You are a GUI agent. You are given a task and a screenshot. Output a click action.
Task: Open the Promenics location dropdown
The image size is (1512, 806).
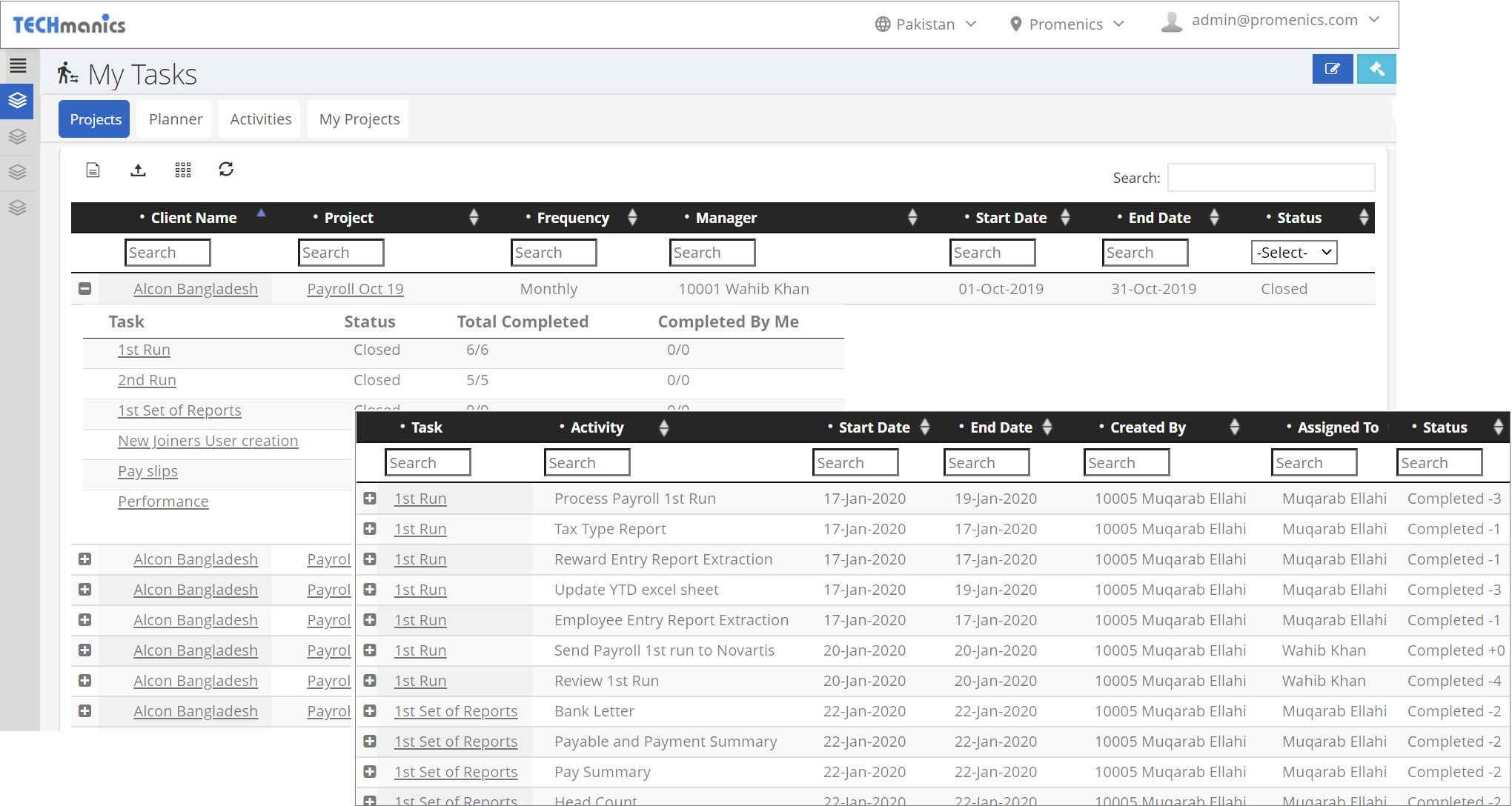coord(1067,24)
